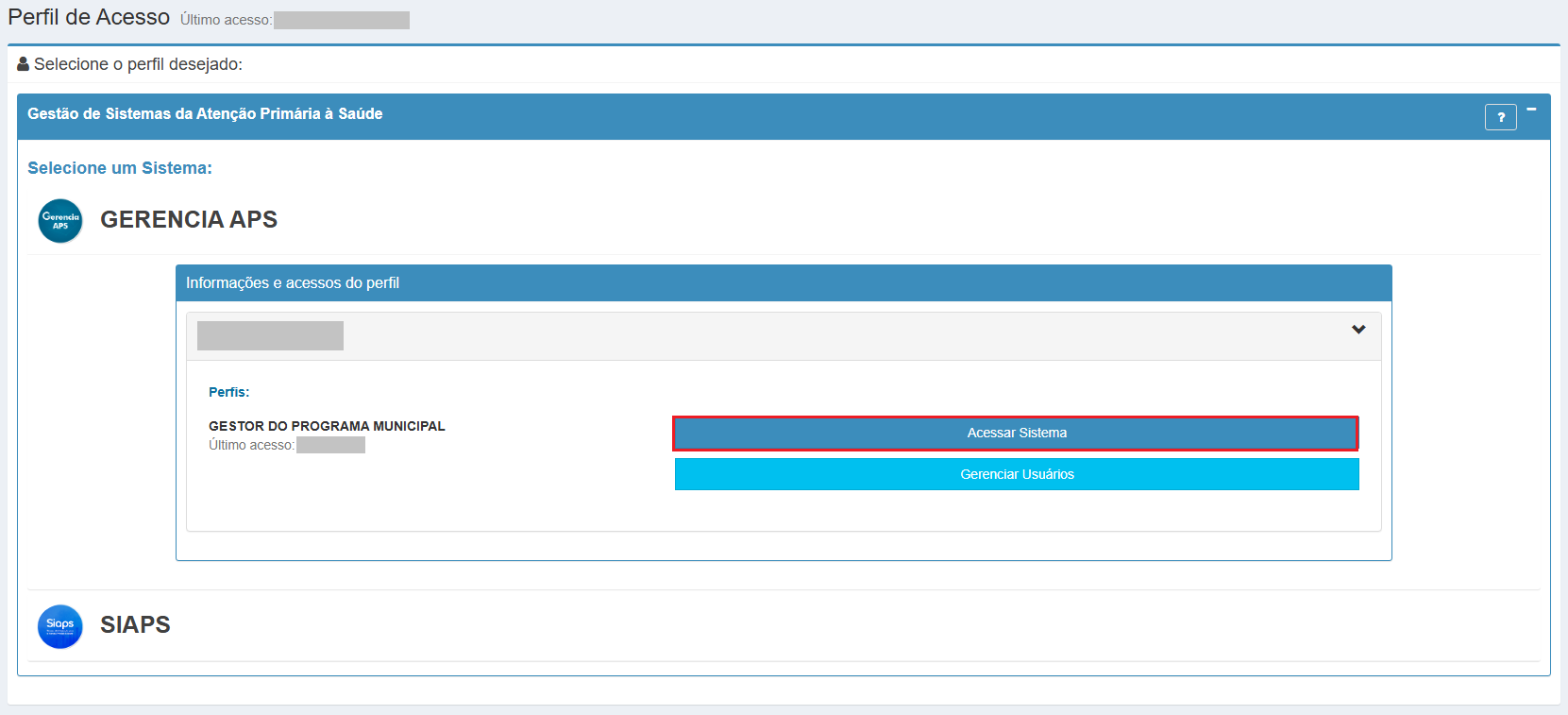Click the Informações e acessos do perfil header
Image resolution: width=1568 pixels, height=715 pixels.
pos(293,283)
